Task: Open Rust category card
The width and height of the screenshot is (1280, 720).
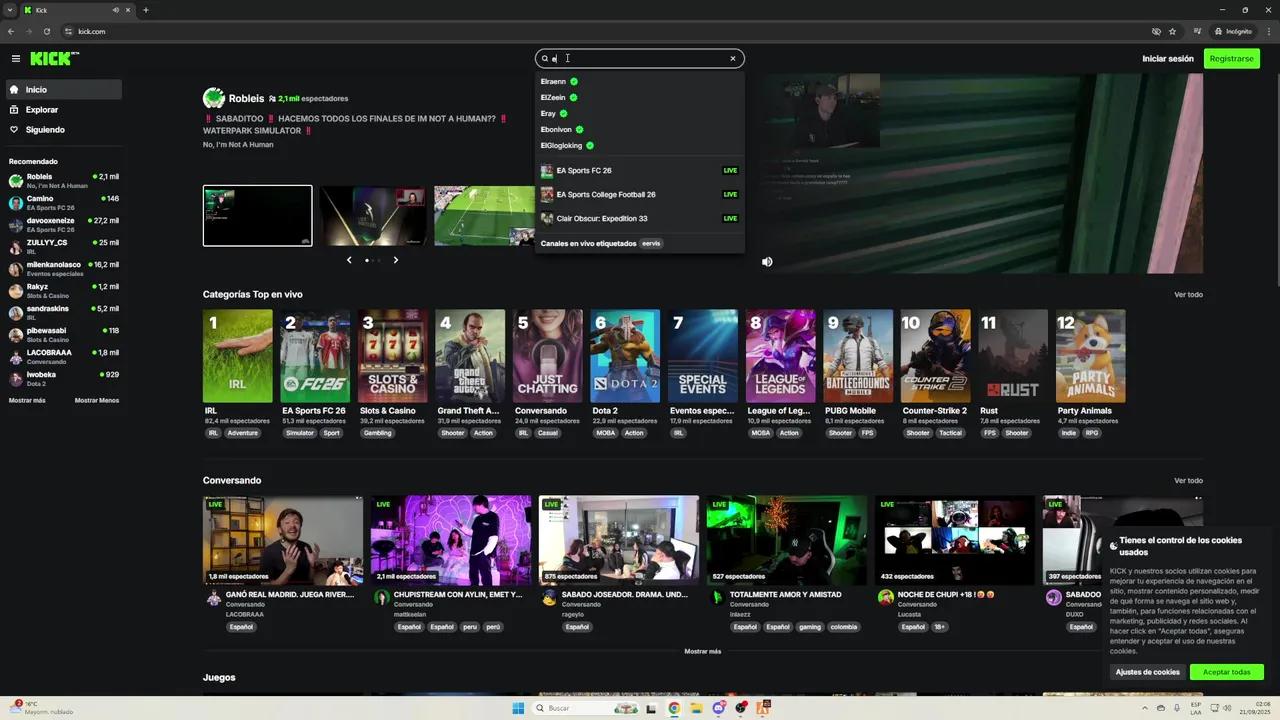Action: coord(1013,356)
